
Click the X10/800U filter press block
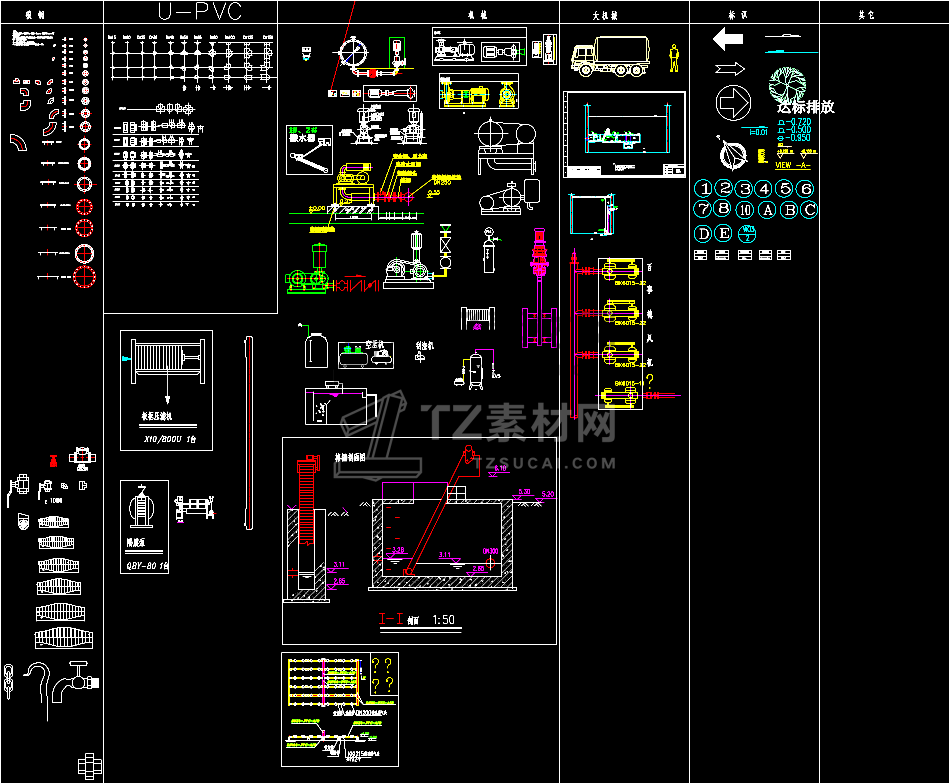pyautogui.click(x=167, y=390)
